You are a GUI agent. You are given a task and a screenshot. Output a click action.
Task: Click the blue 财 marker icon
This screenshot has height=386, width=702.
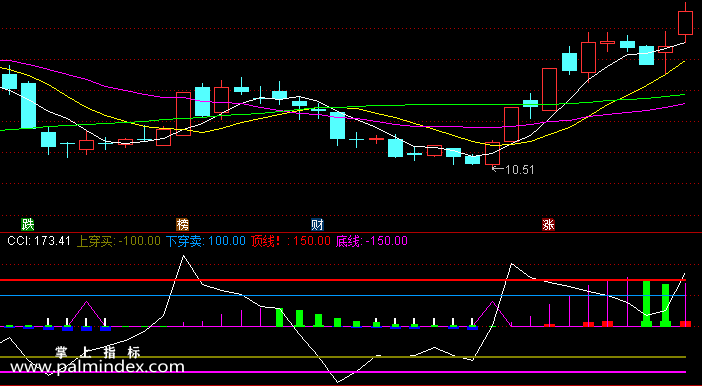point(317,225)
